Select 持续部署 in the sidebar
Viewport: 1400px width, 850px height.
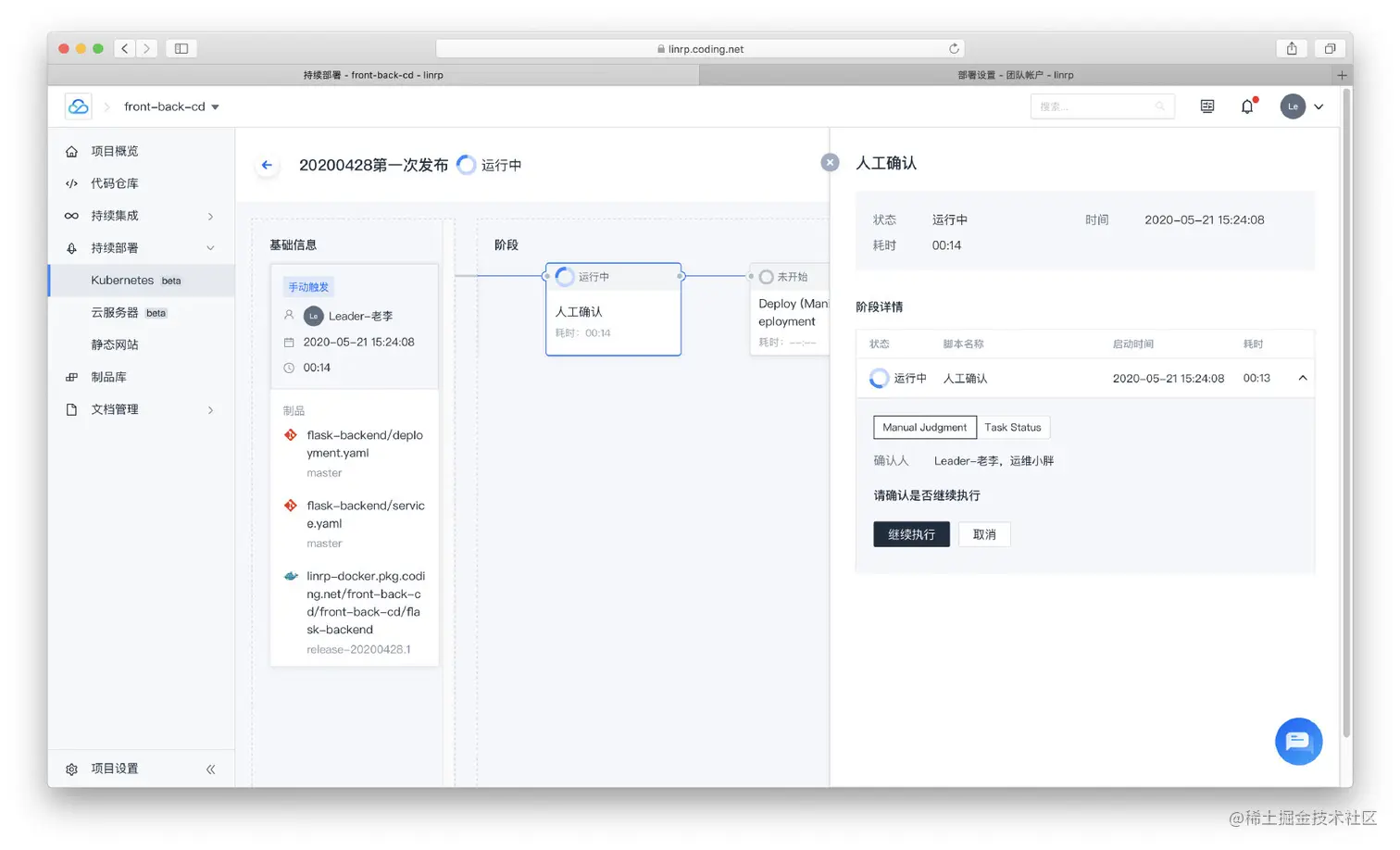click(114, 248)
